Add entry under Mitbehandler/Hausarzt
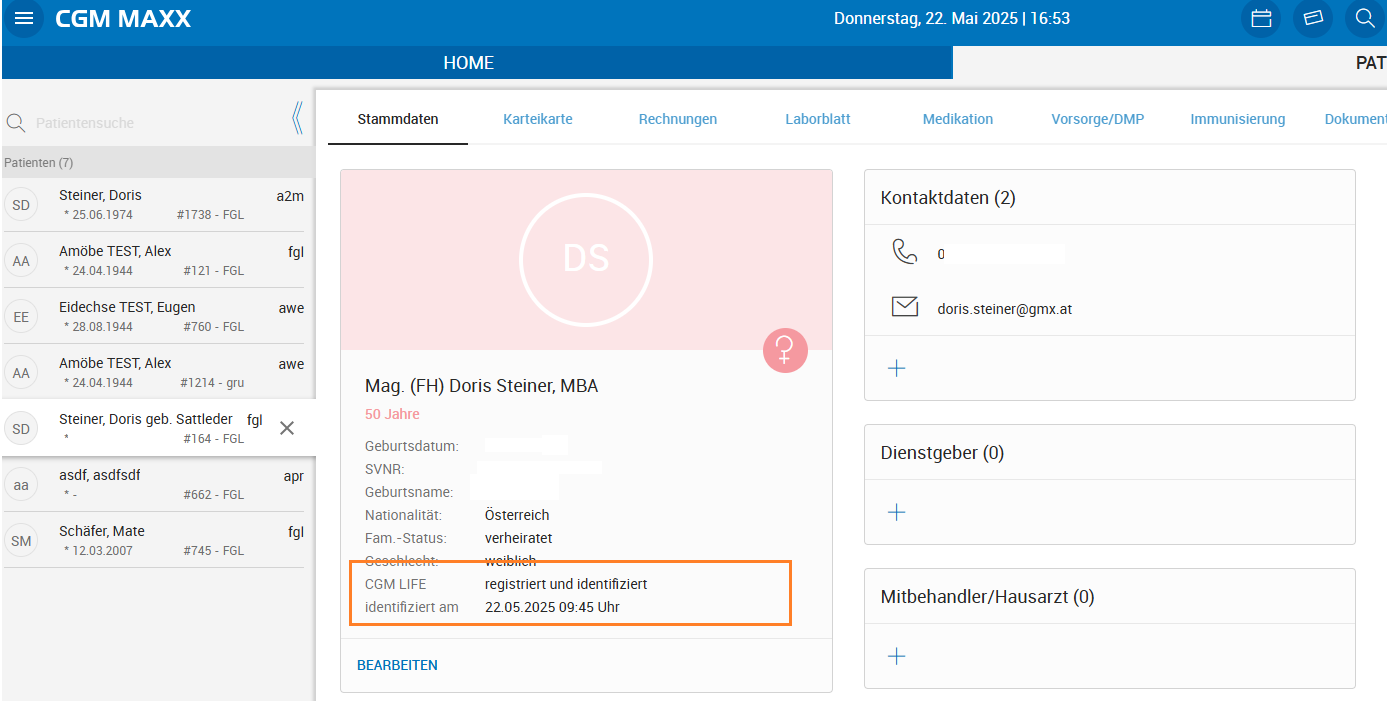1387x701 pixels. [x=896, y=656]
